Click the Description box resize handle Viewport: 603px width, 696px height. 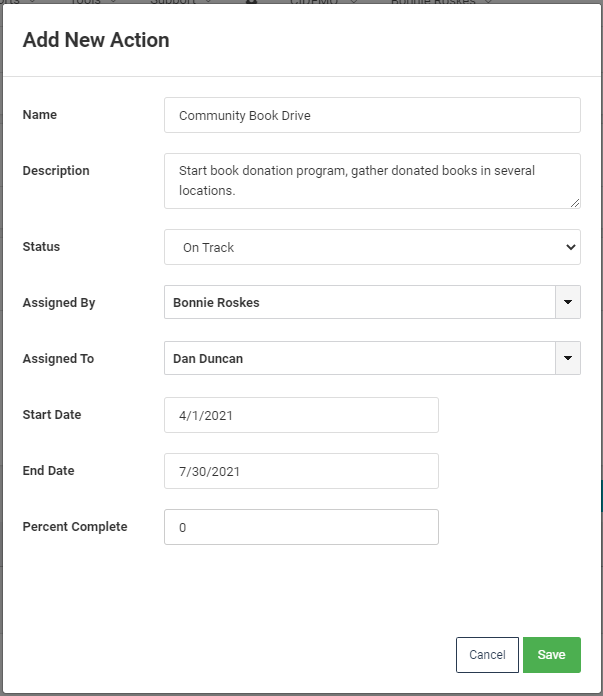(x=575, y=203)
